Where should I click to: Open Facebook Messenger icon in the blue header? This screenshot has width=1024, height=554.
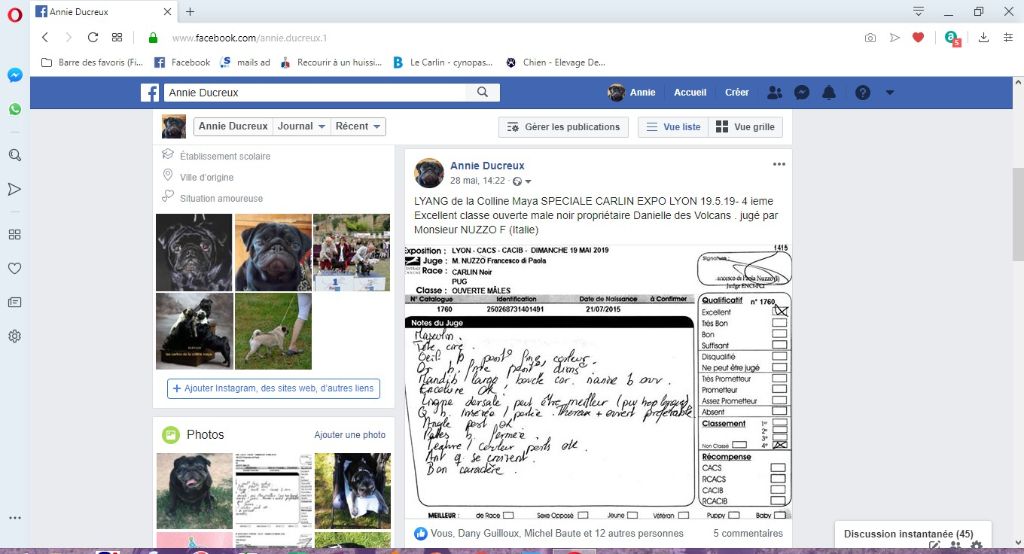[801, 93]
